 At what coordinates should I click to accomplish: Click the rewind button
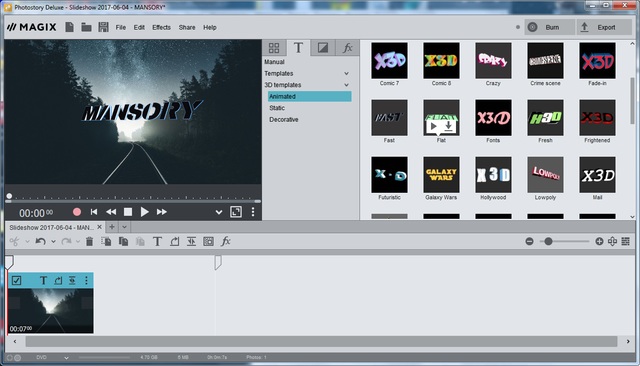[111, 212]
